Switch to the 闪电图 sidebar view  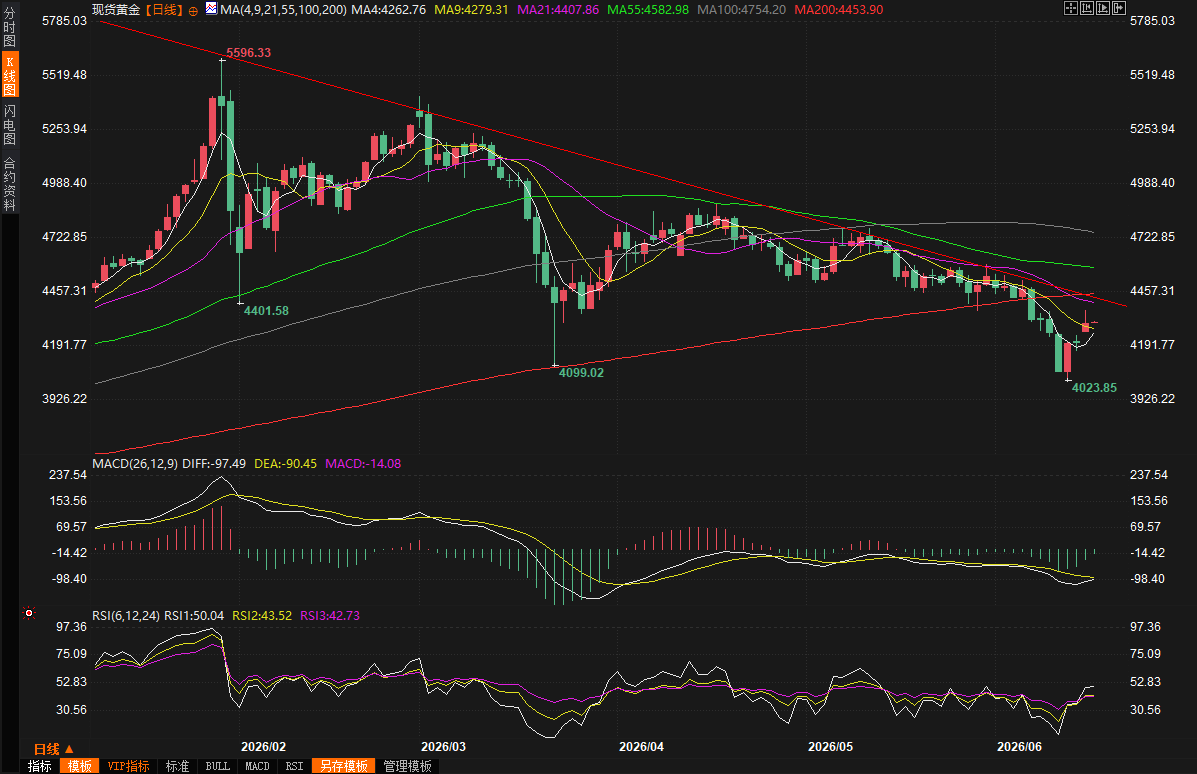[x=9, y=124]
